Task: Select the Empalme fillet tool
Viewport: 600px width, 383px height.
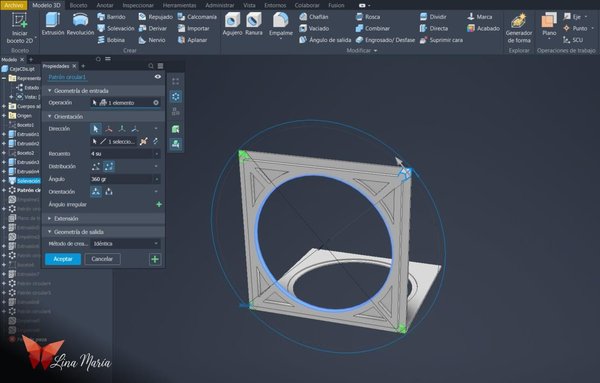Action: point(280,26)
